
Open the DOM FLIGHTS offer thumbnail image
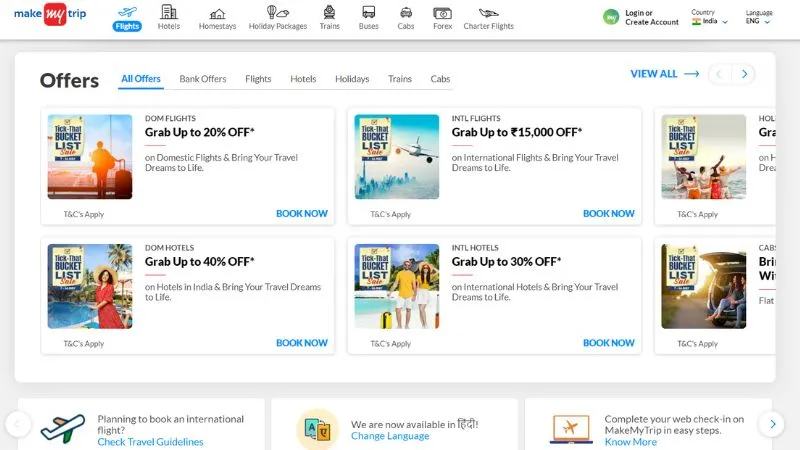(x=90, y=157)
